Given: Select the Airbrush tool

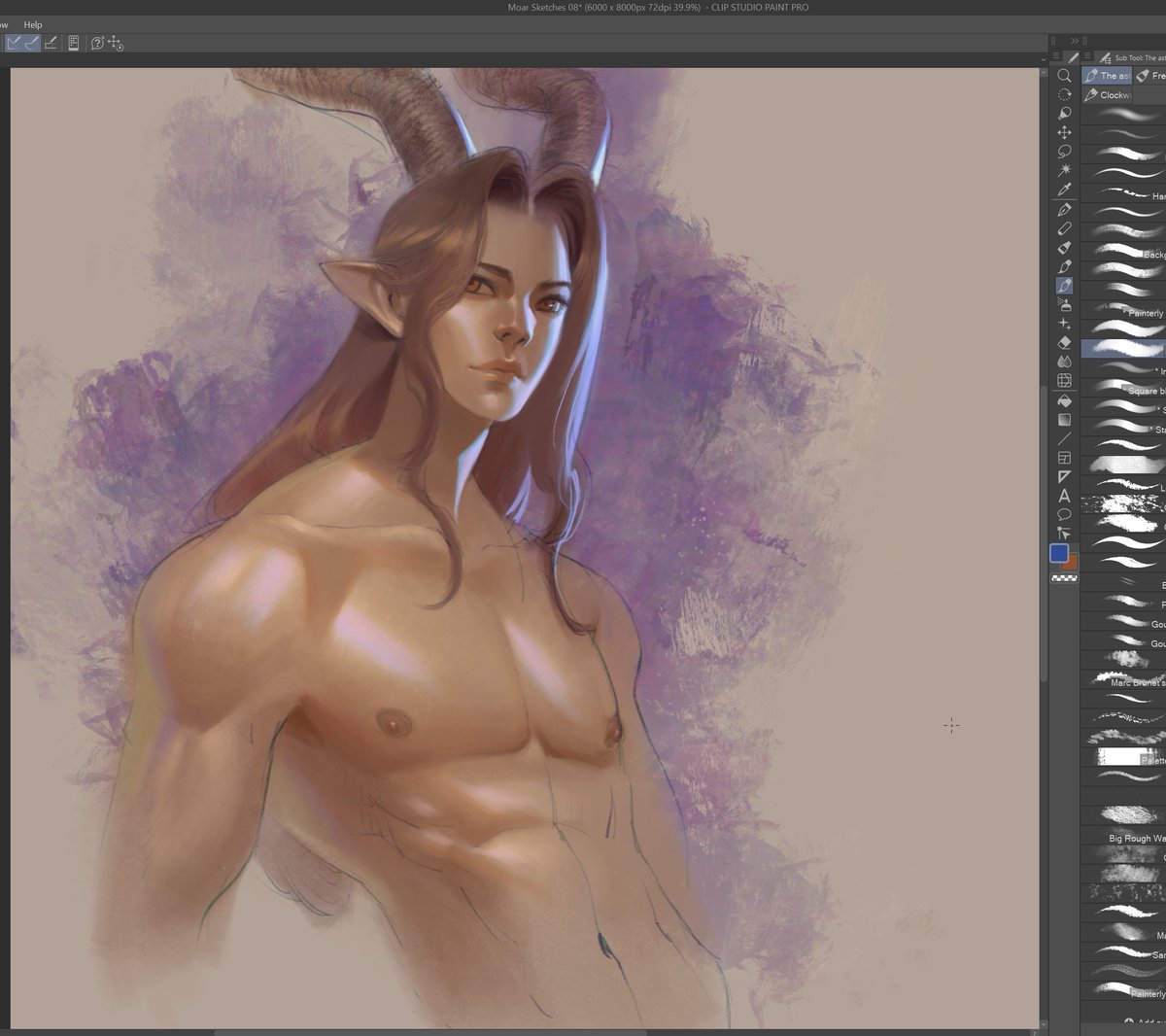Looking at the screenshot, I should pyautogui.click(x=1064, y=305).
